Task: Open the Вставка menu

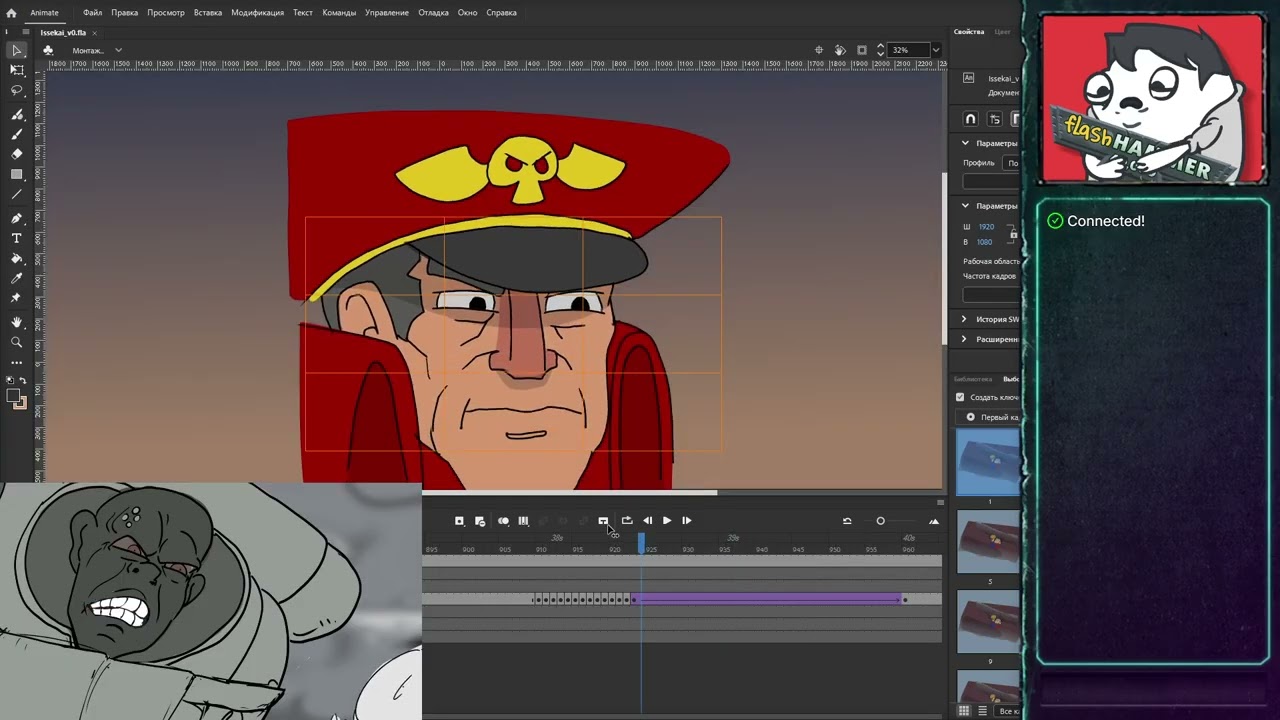Action: click(x=208, y=13)
